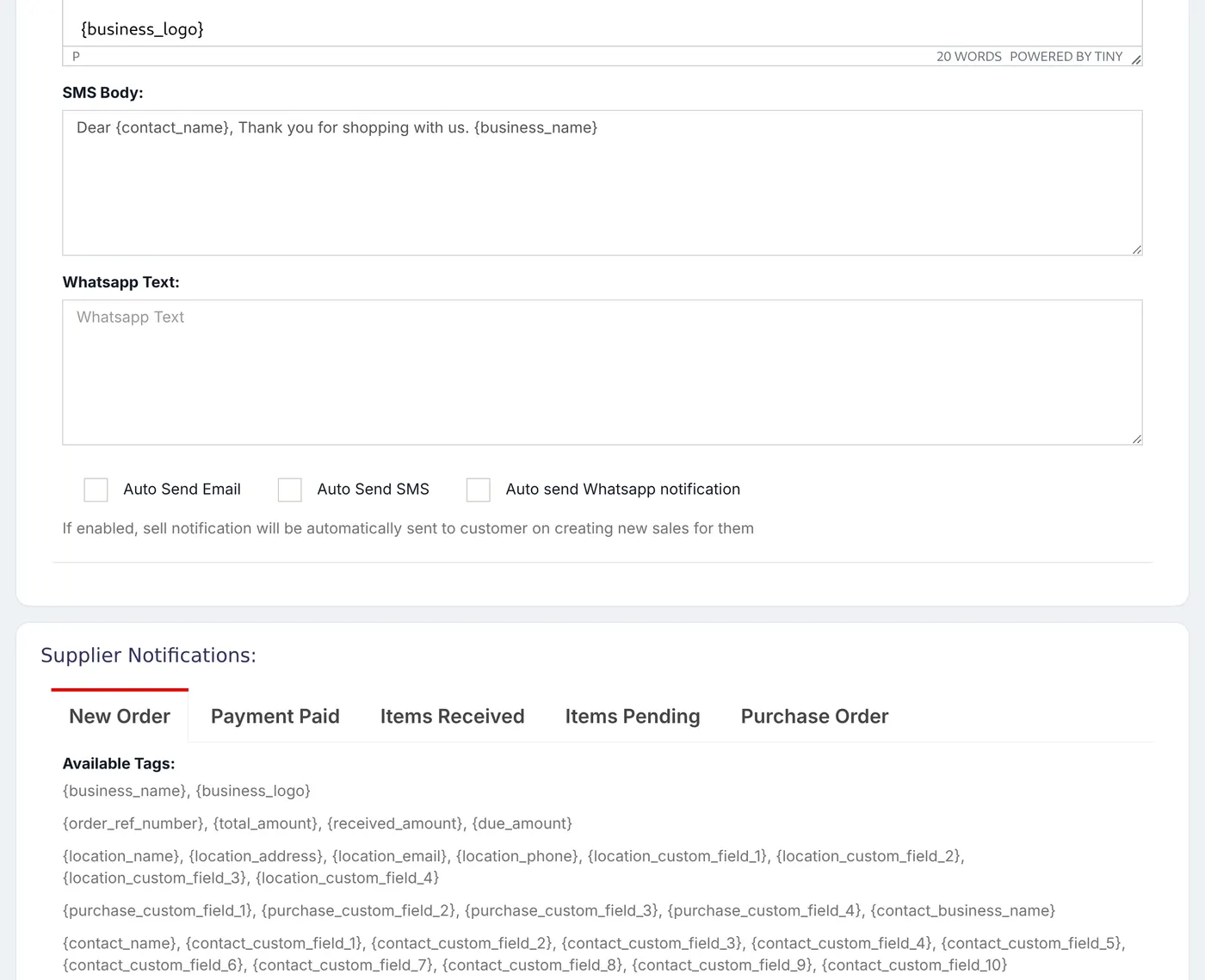The image size is (1205, 980).
Task: Select the Items Received tab
Action: [x=453, y=716]
